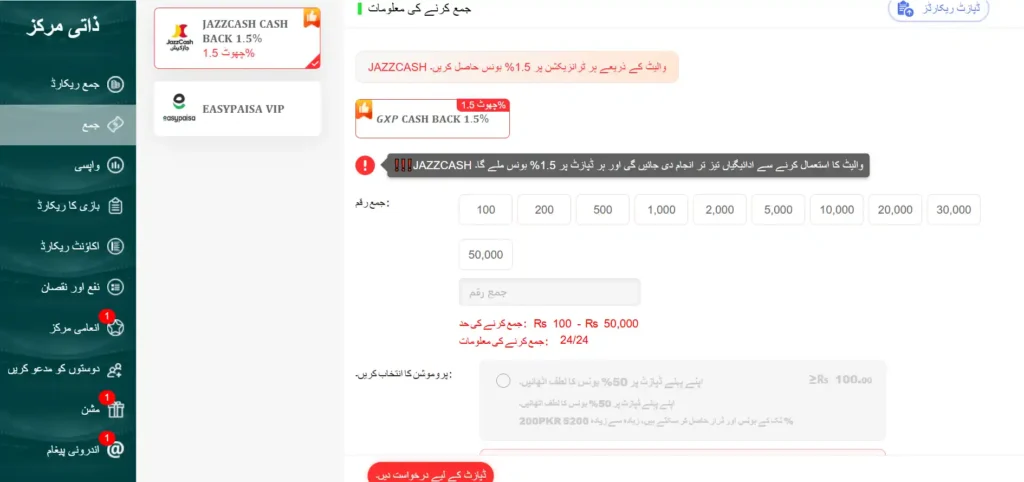
Task: Click the red exclamation warning icon
Action: (365, 165)
